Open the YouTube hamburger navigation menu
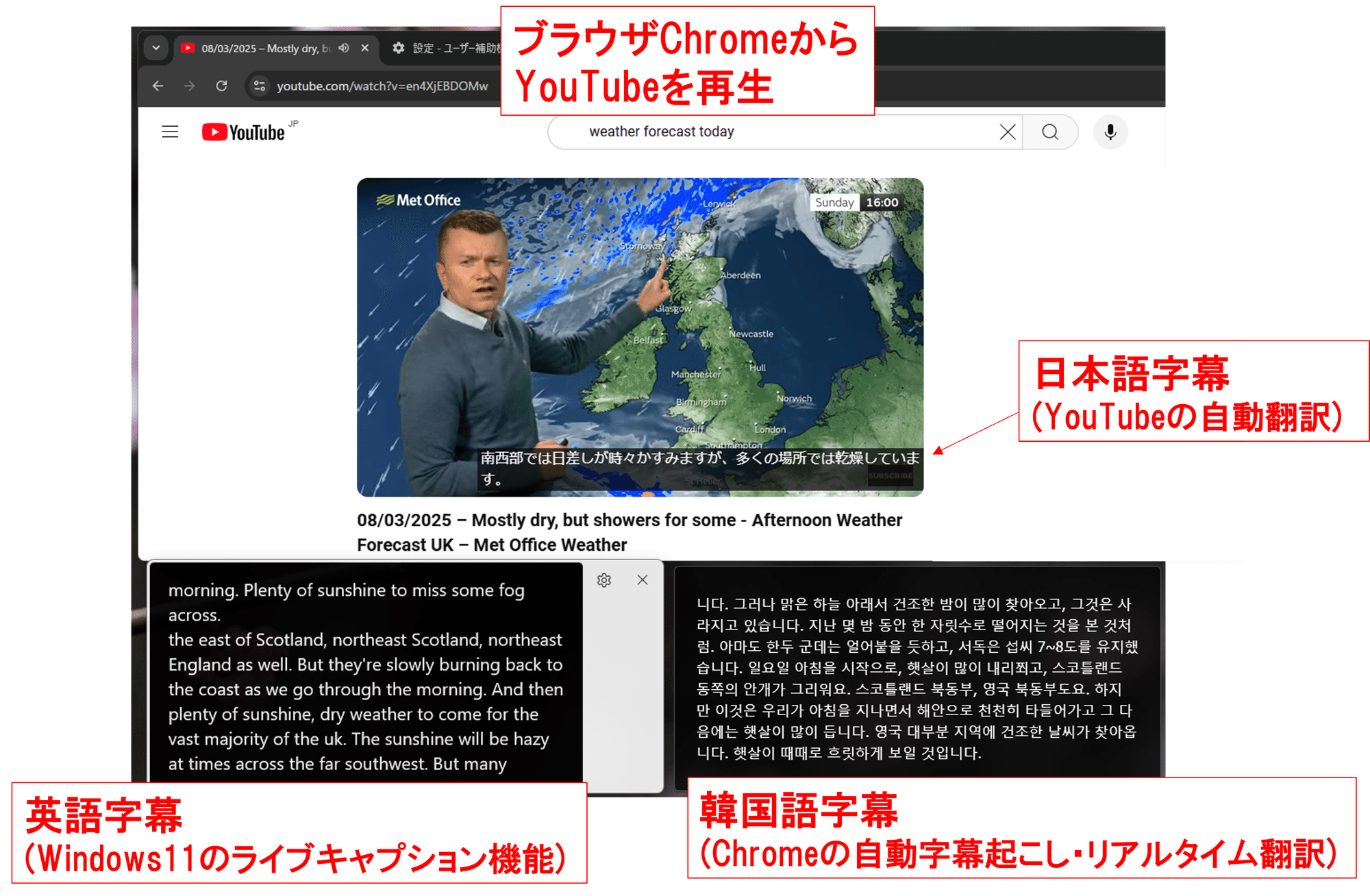The width and height of the screenshot is (1370, 896). click(169, 132)
